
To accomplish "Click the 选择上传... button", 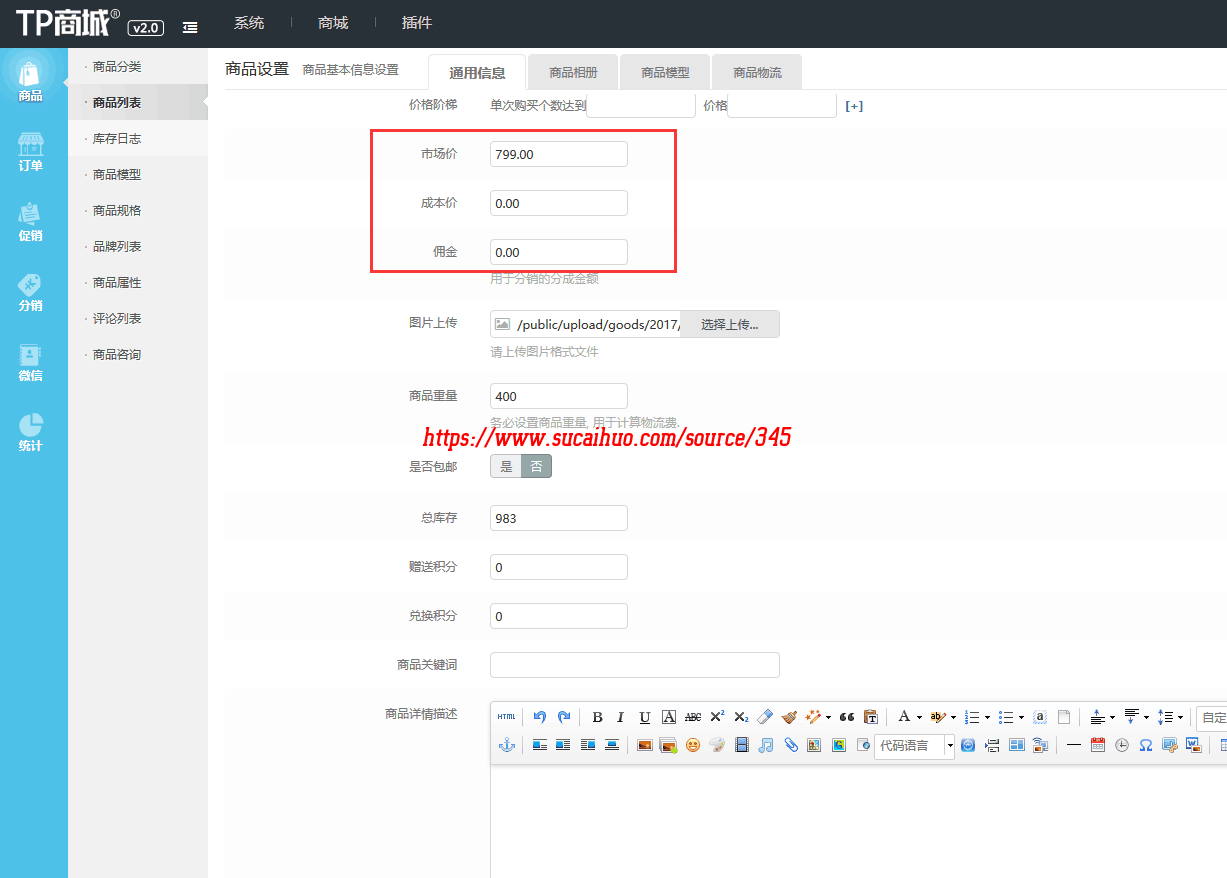I will tap(729, 324).
